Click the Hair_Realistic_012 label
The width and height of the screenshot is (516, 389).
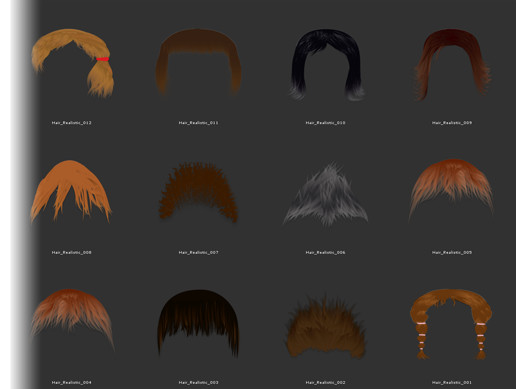[71, 123]
